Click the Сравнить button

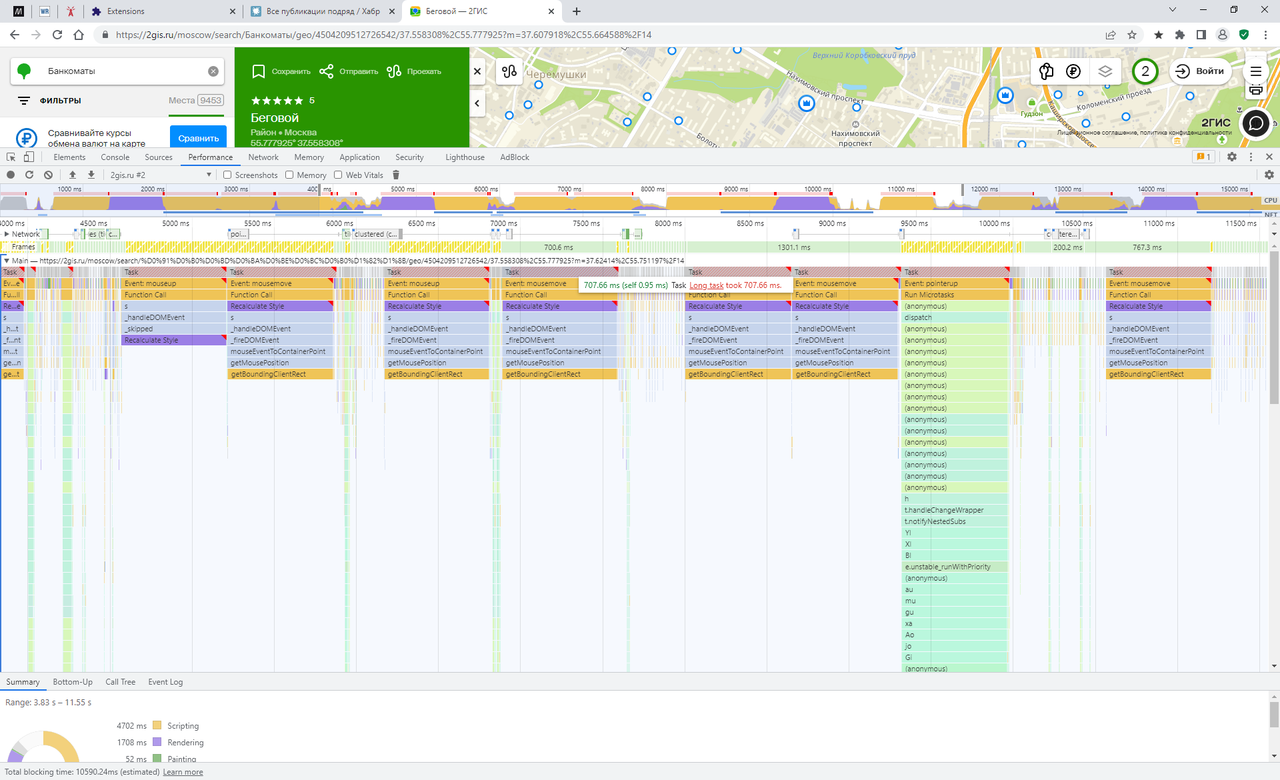198,139
